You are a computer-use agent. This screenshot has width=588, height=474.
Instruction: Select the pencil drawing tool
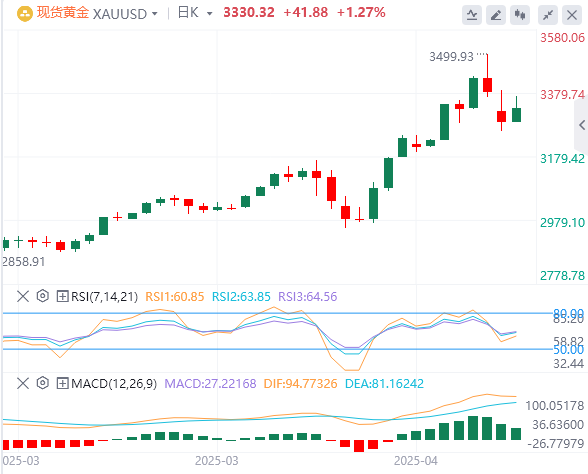pyautogui.click(x=496, y=15)
